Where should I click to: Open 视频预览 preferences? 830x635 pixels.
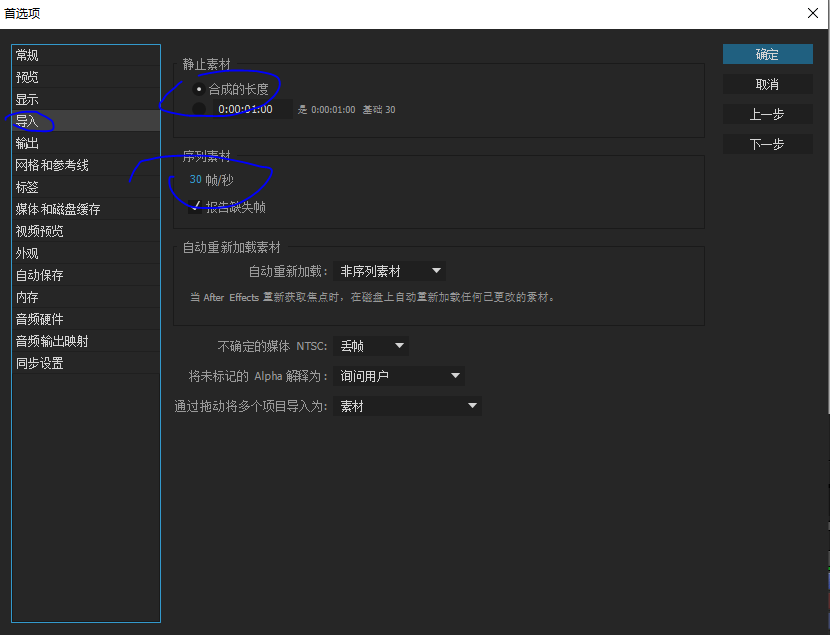[86, 231]
